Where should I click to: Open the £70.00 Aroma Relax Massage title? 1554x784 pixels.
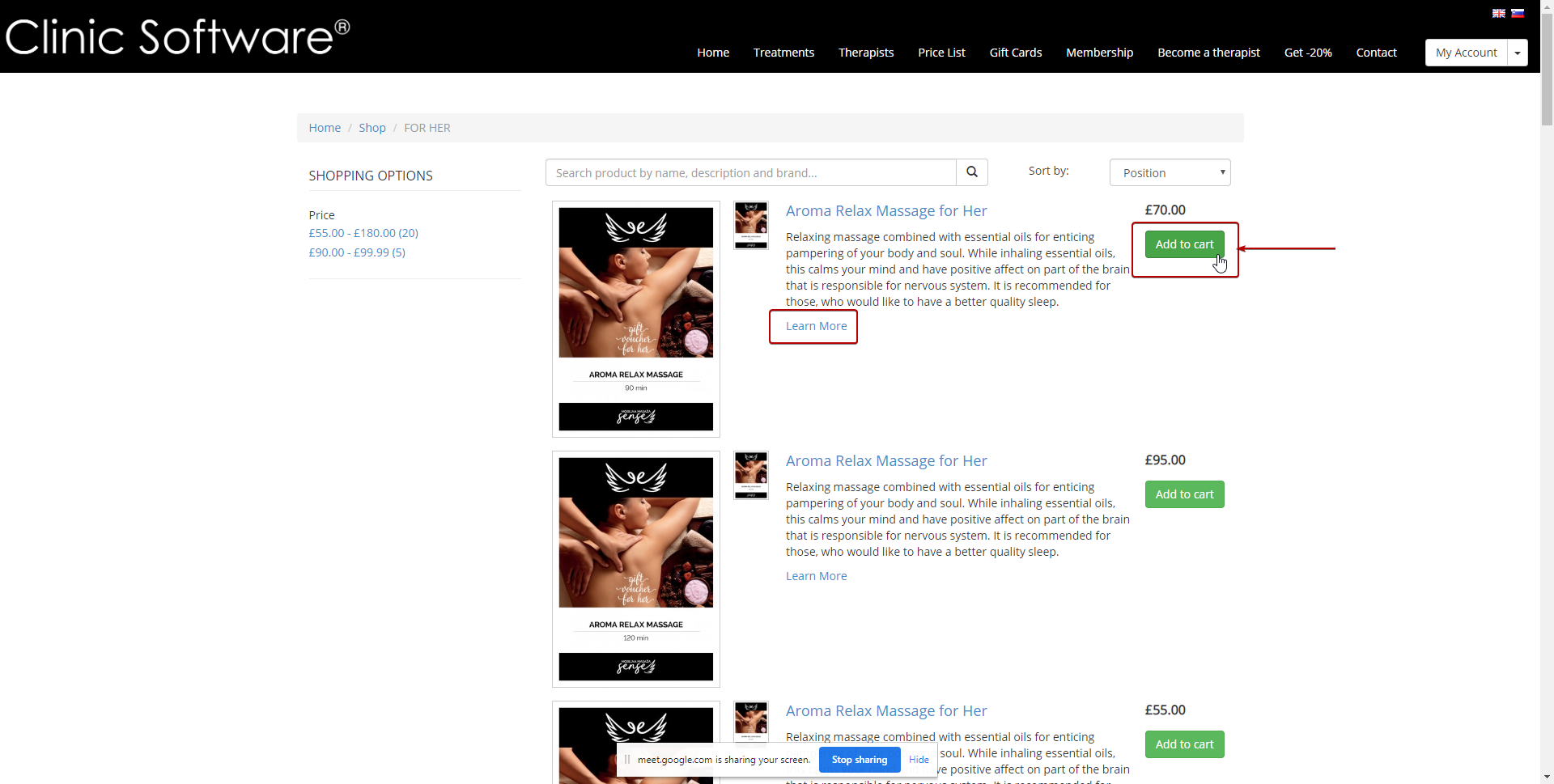coord(886,211)
